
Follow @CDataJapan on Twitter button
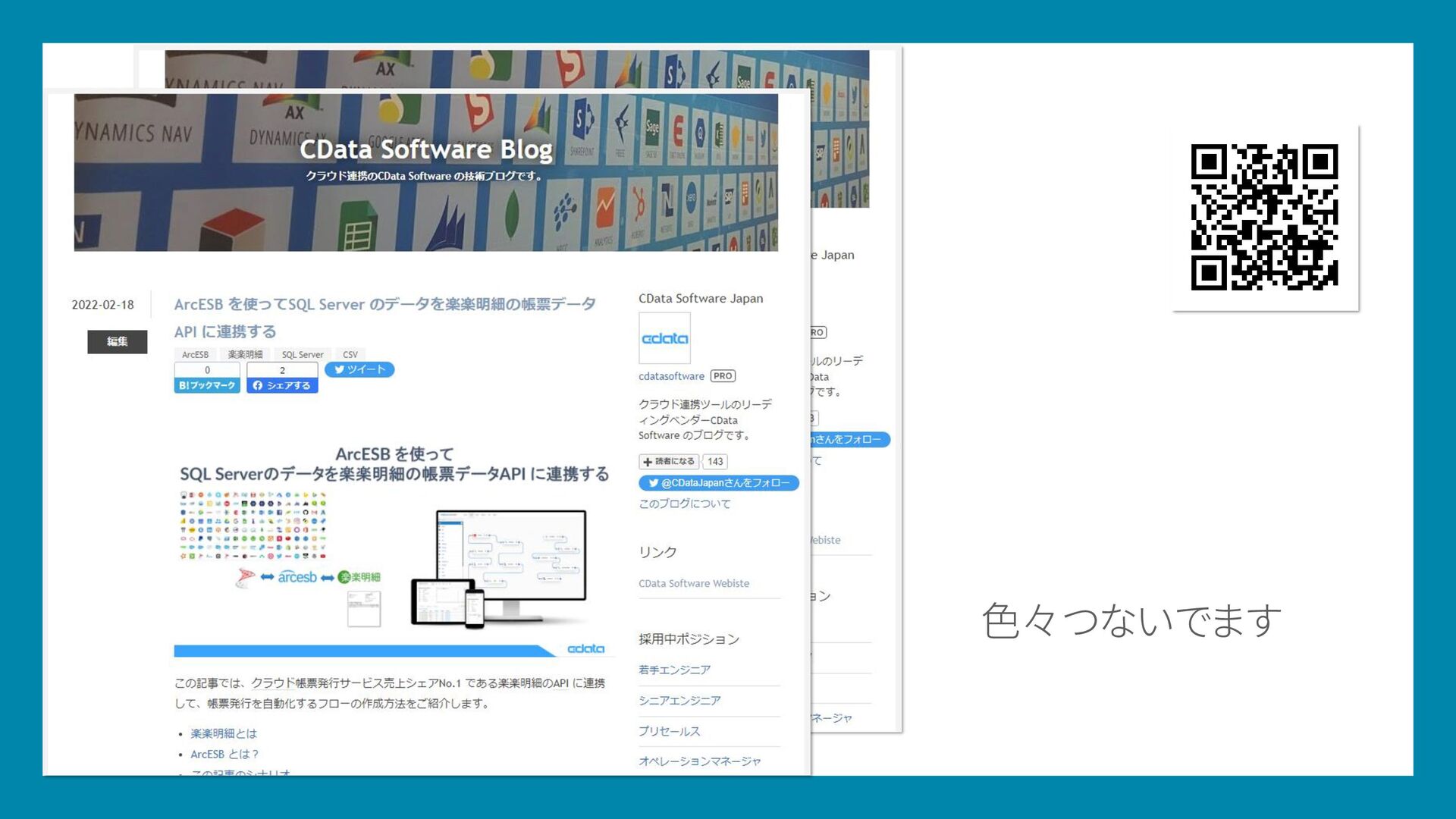coord(719,482)
